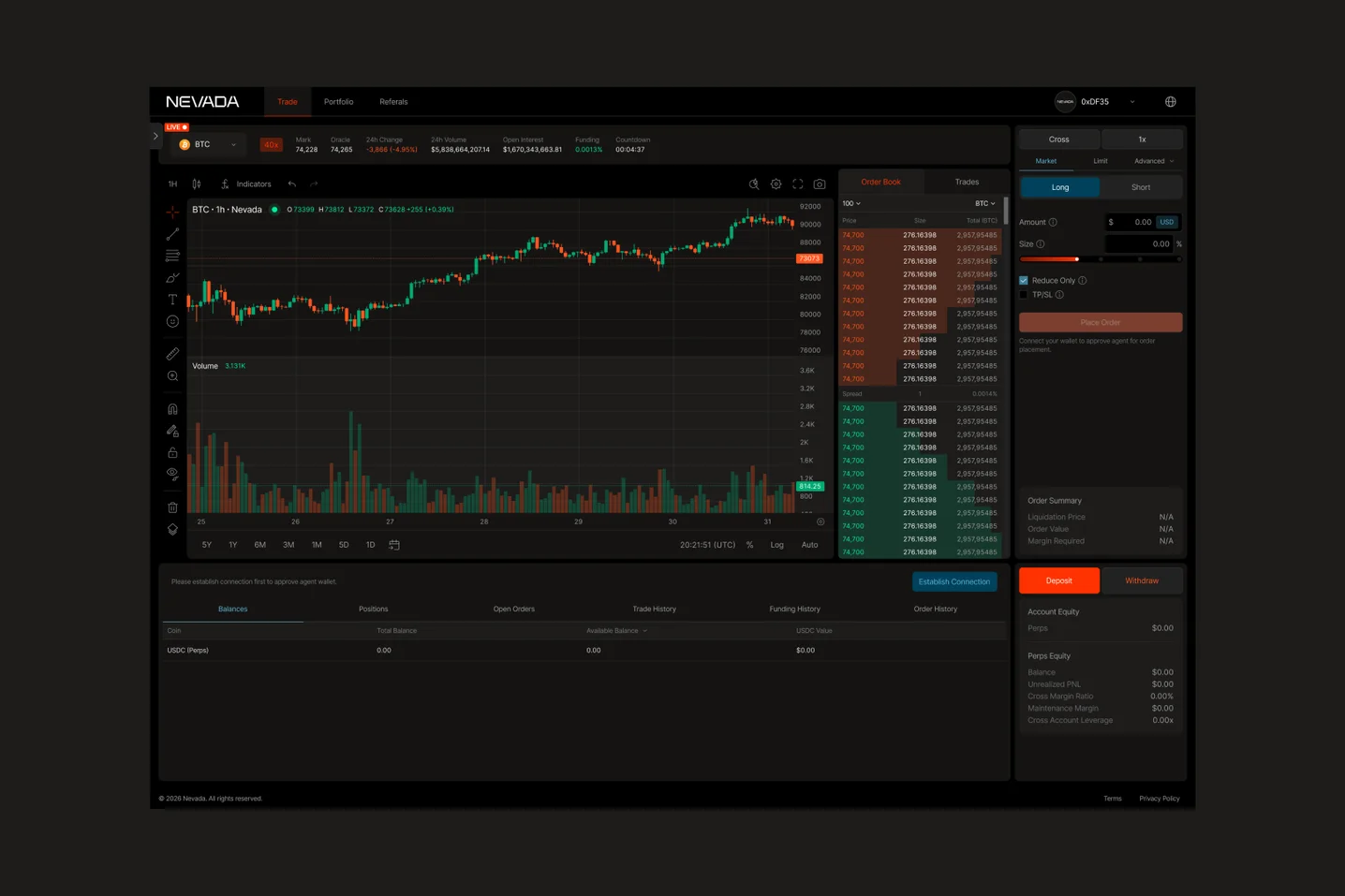Viewport: 1345px width, 896px height.
Task: Toggle the Log price scale
Action: [x=776, y=545]
